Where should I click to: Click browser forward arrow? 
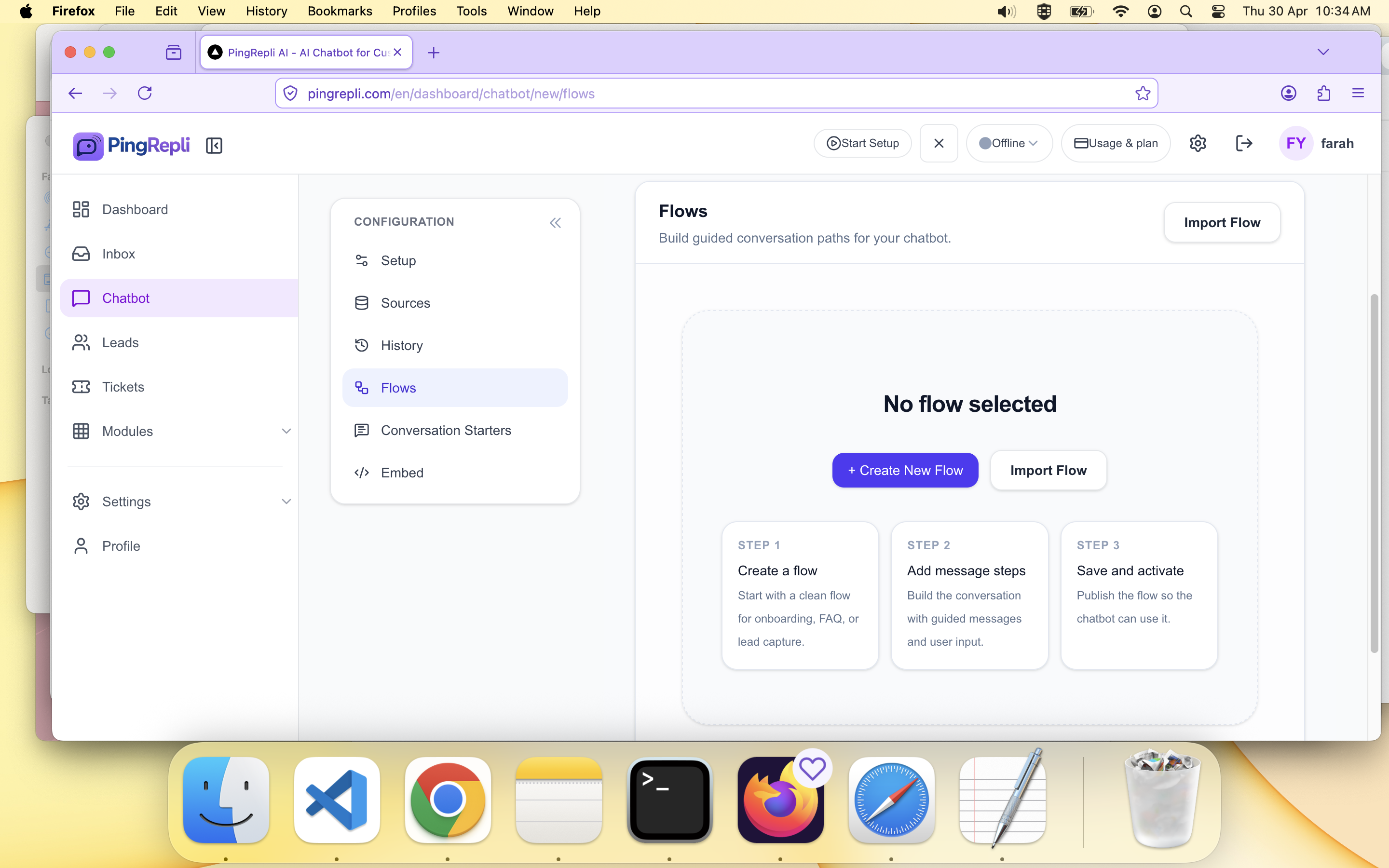coord(109,93)
